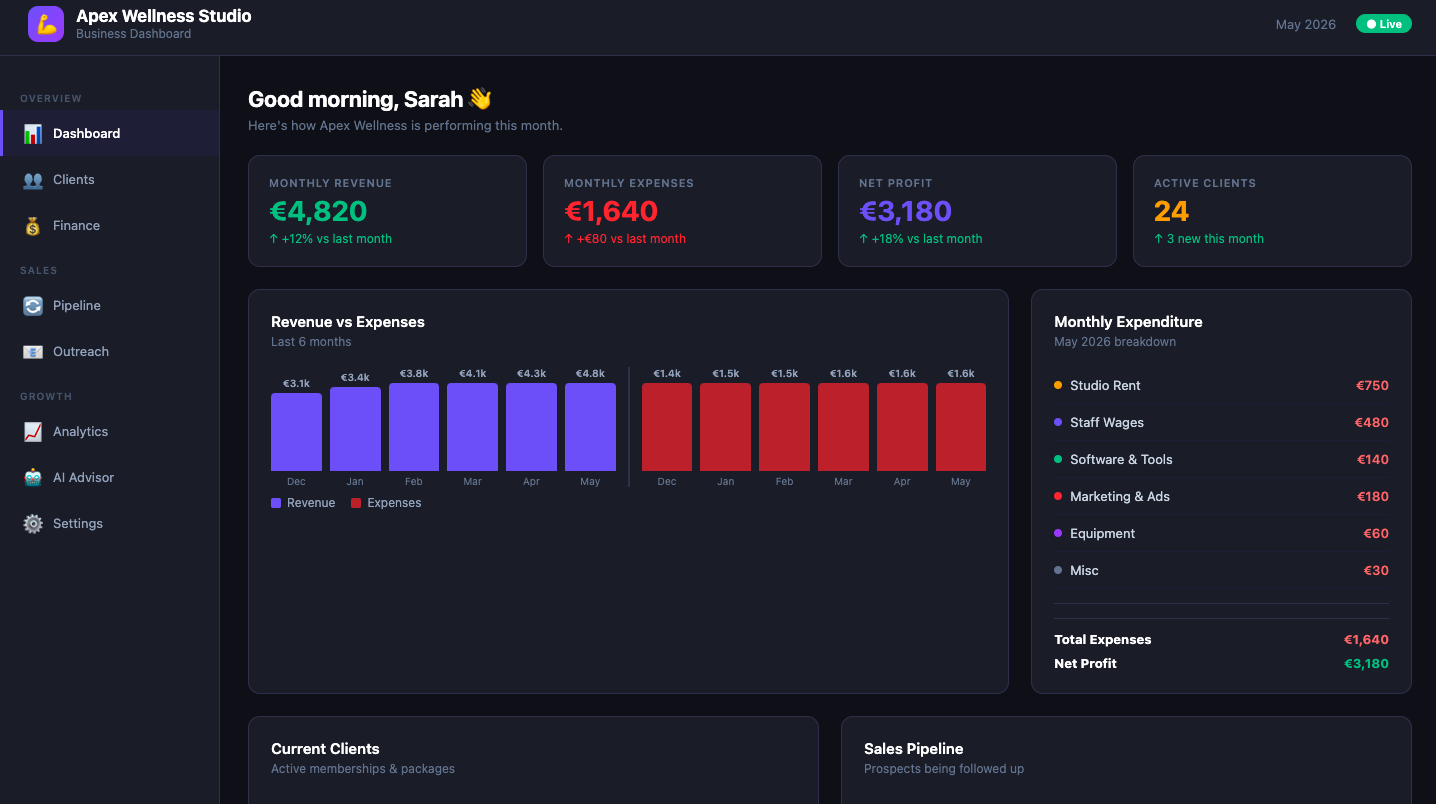The image size is (1436, 804).
Task: Click the red Expenses legend swatch
Action: tap(356, 503)
